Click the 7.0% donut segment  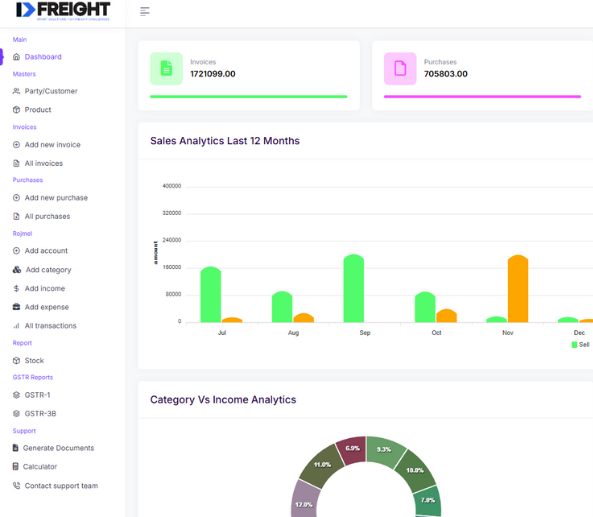(x=427, y=500)
